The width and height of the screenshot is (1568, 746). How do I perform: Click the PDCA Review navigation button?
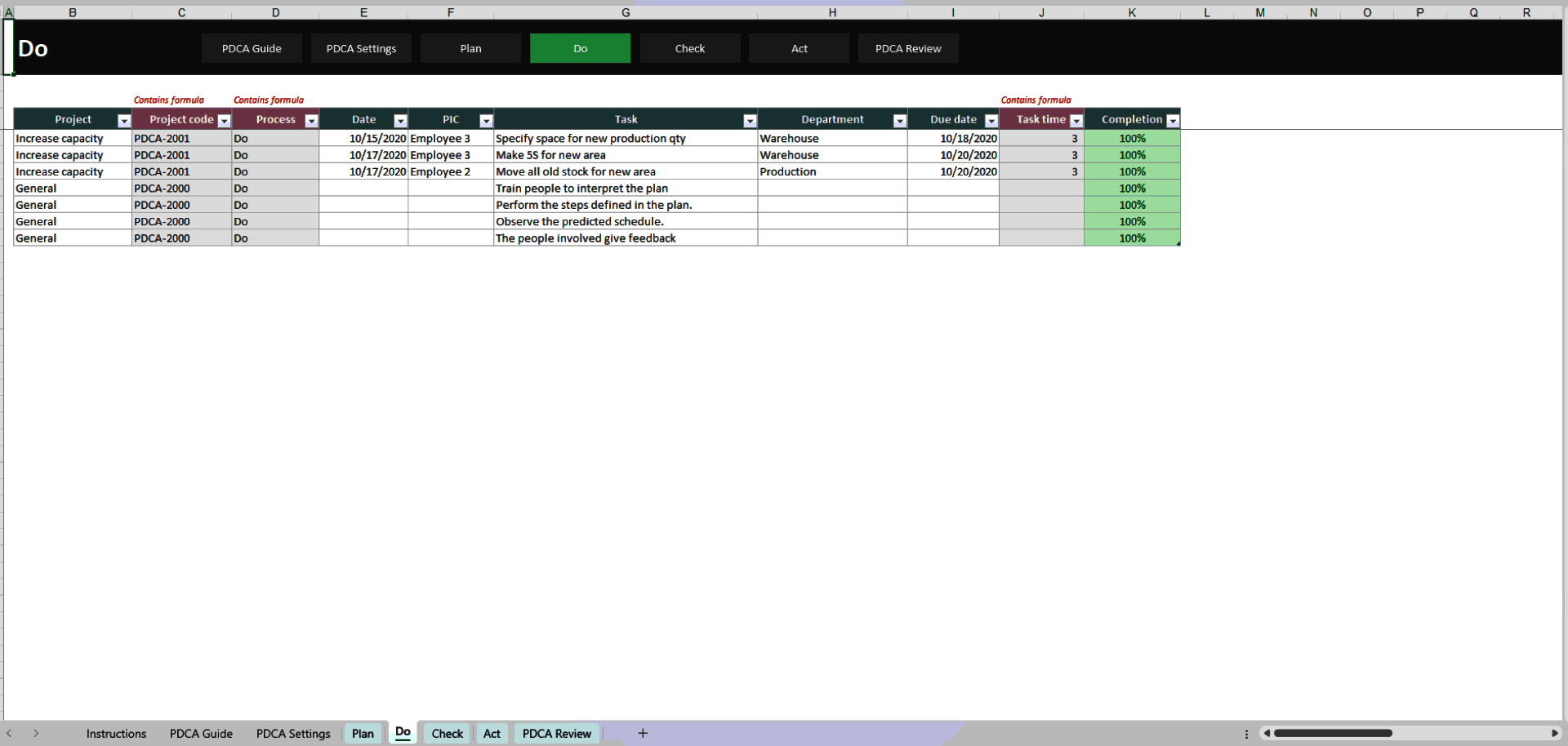pos(908,48)
